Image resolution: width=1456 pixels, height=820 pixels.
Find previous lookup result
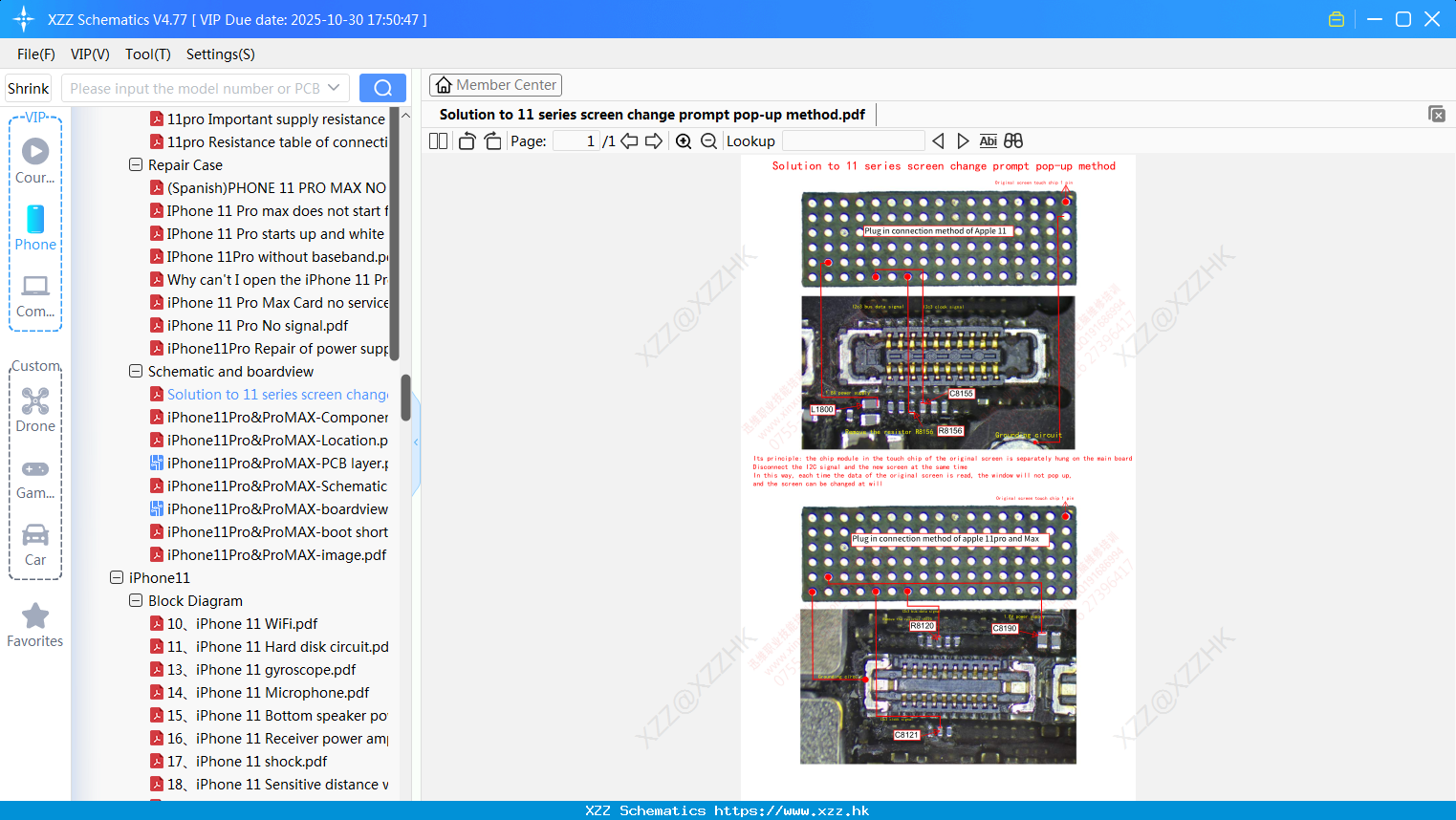[938, 141]
